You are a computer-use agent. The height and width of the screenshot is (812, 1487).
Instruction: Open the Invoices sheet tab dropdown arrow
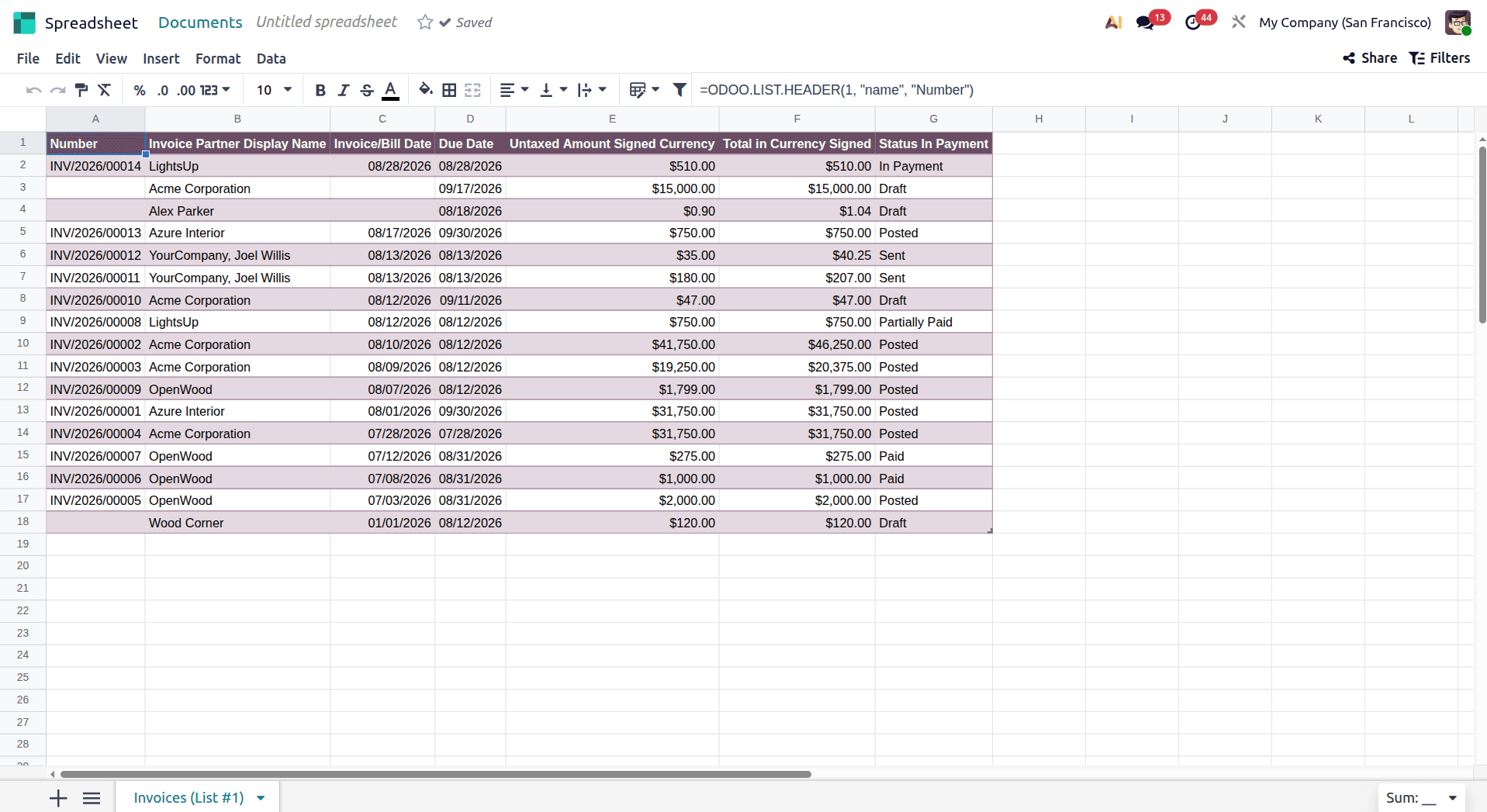(x=261, y=798)
